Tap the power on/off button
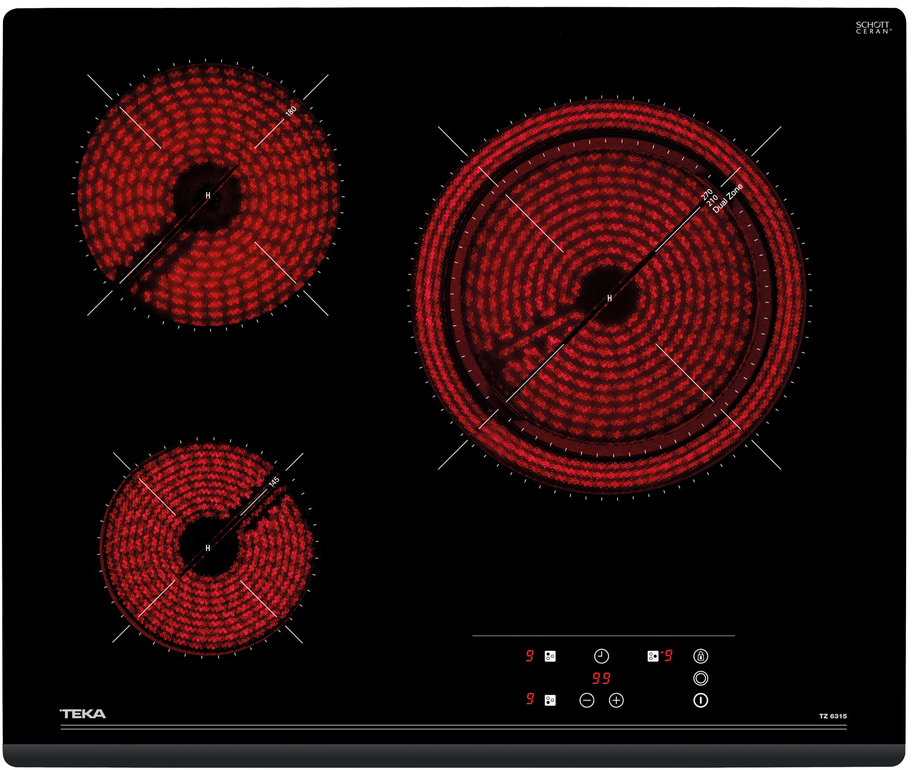This screenshot has height=770, width=915. tap(700, 700)
